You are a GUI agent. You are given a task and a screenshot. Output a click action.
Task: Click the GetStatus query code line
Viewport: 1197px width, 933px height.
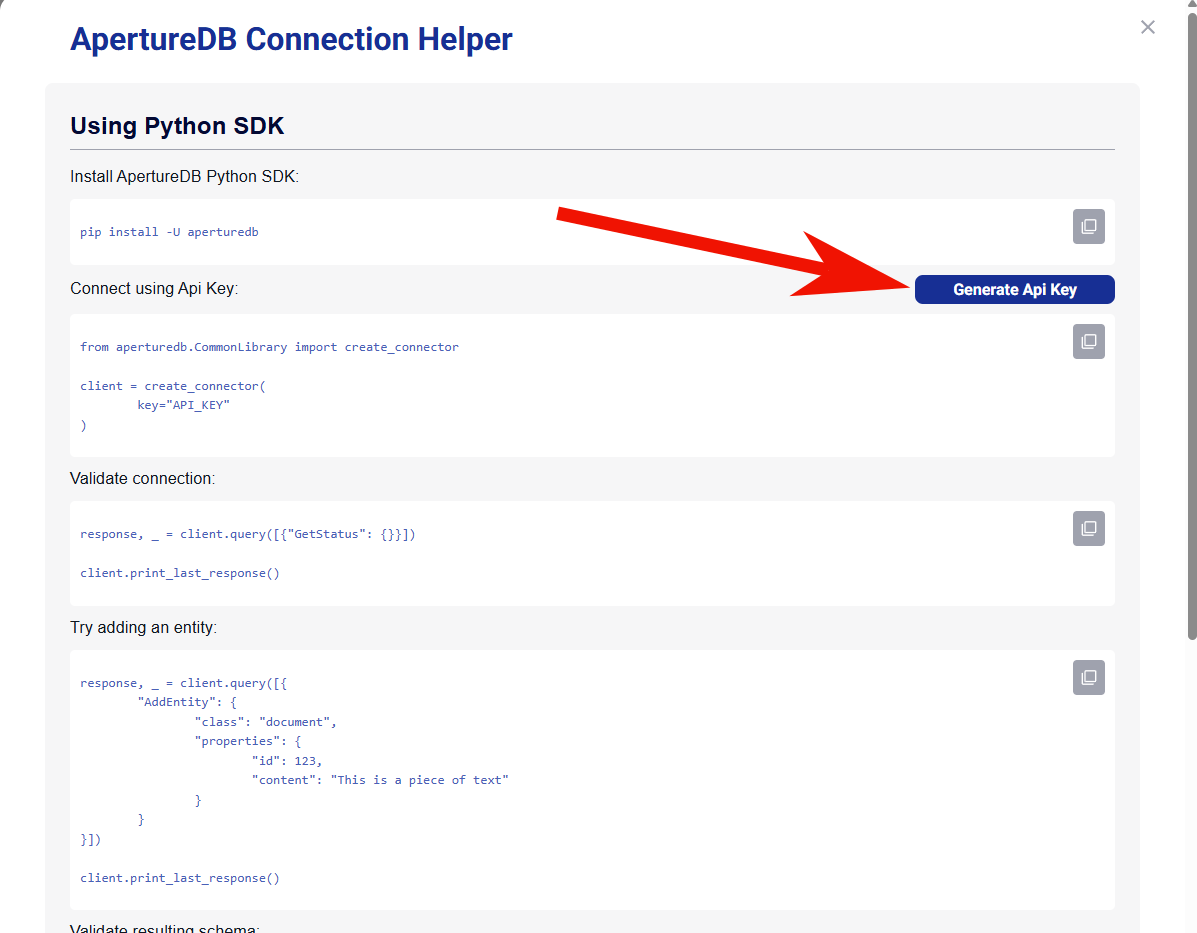pyautogui.click(x=248, y=534)
